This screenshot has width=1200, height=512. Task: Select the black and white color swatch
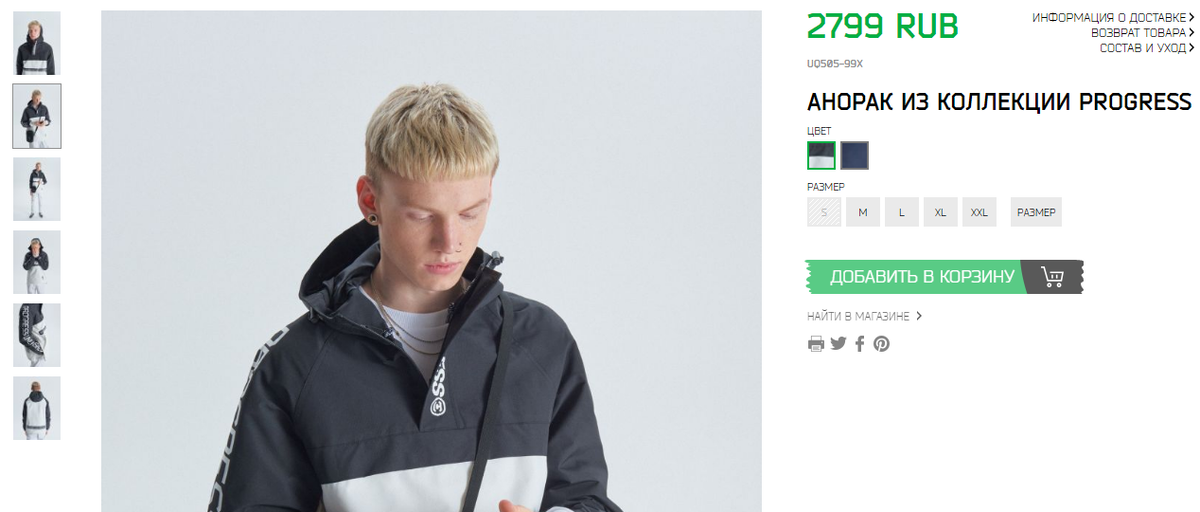822,156
